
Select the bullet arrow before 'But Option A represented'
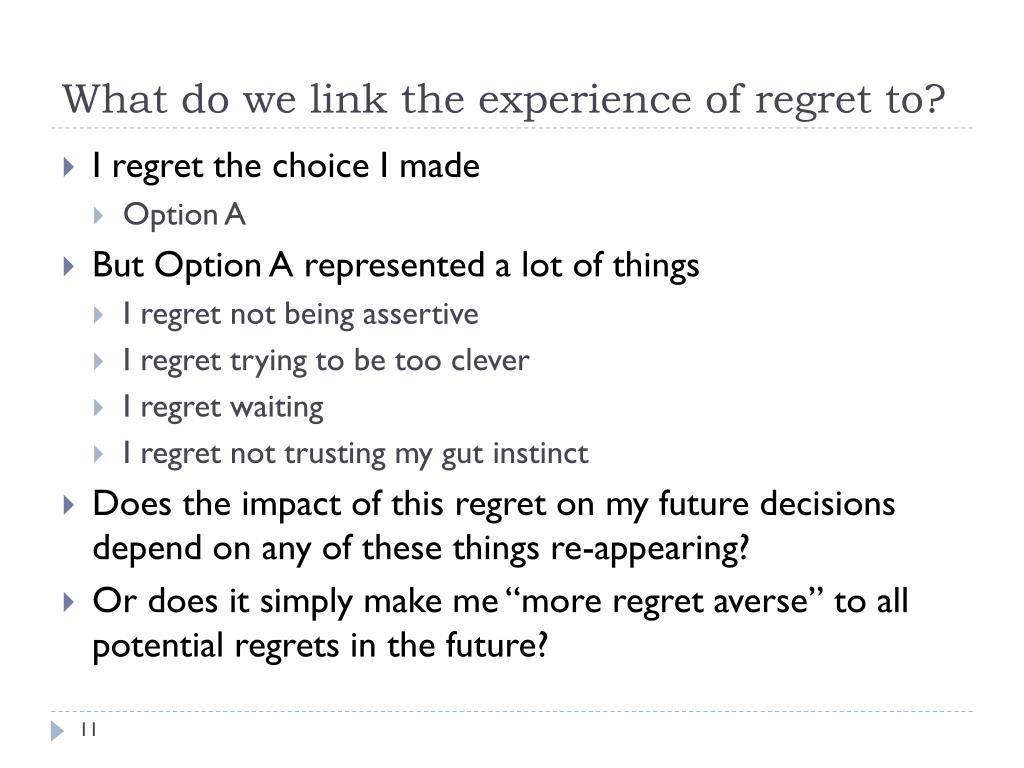tap(69, 266)
